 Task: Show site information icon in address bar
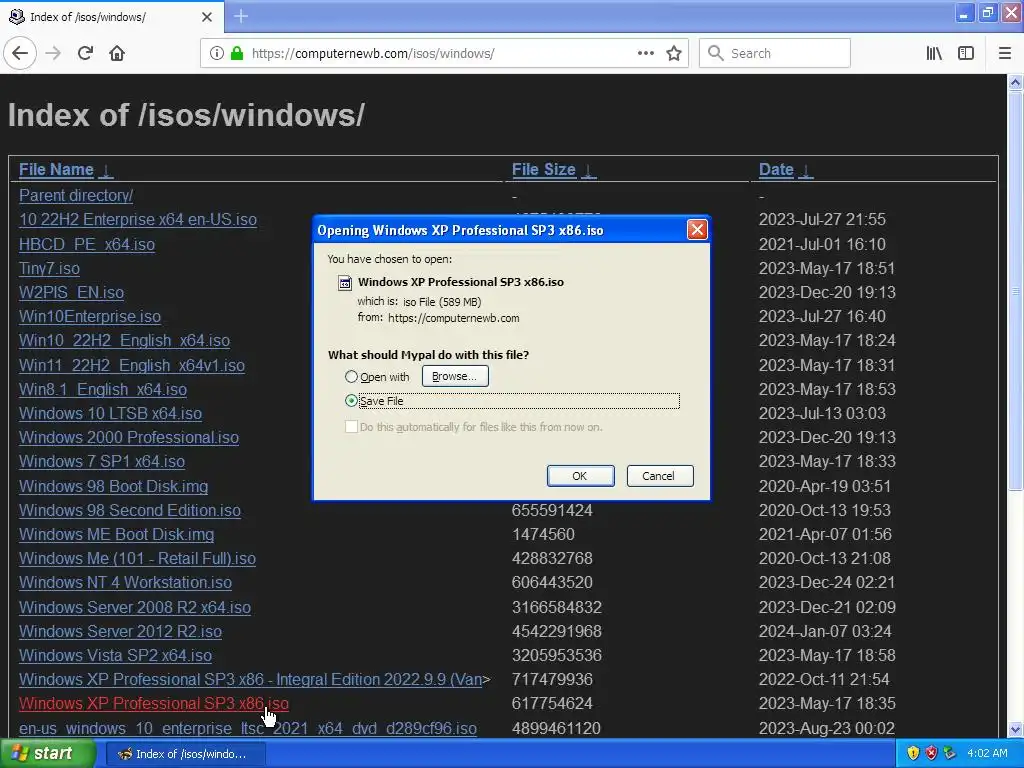point(217,53)
